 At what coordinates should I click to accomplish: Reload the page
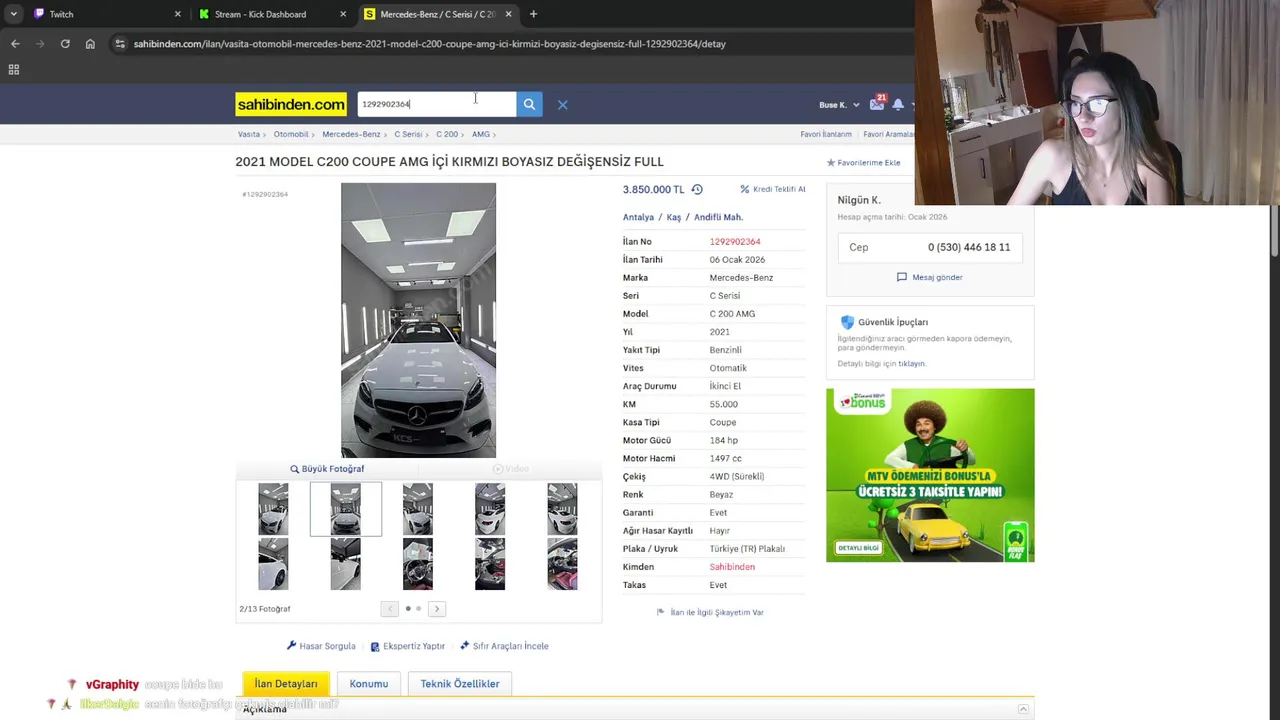tap(65, 44)
